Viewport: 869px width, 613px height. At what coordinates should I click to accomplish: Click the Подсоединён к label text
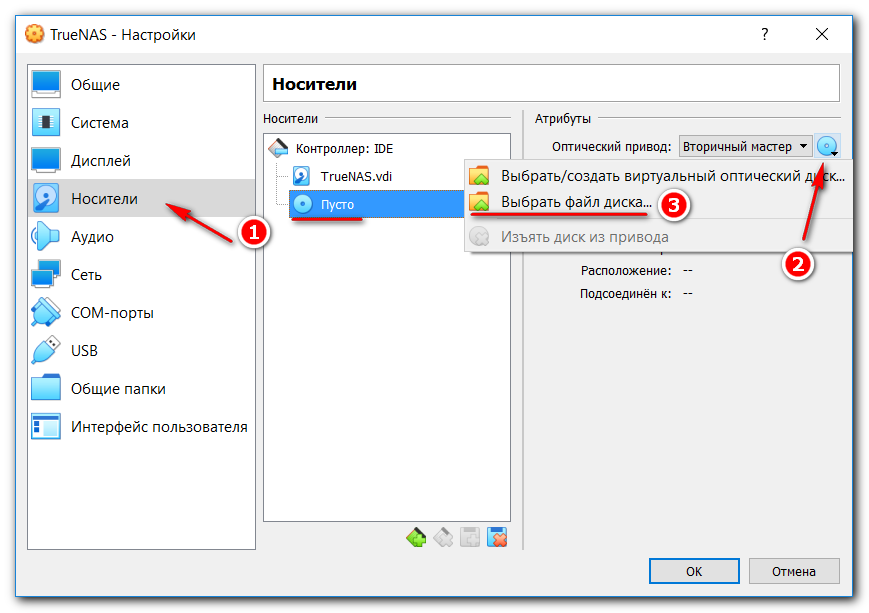[625, 293]
